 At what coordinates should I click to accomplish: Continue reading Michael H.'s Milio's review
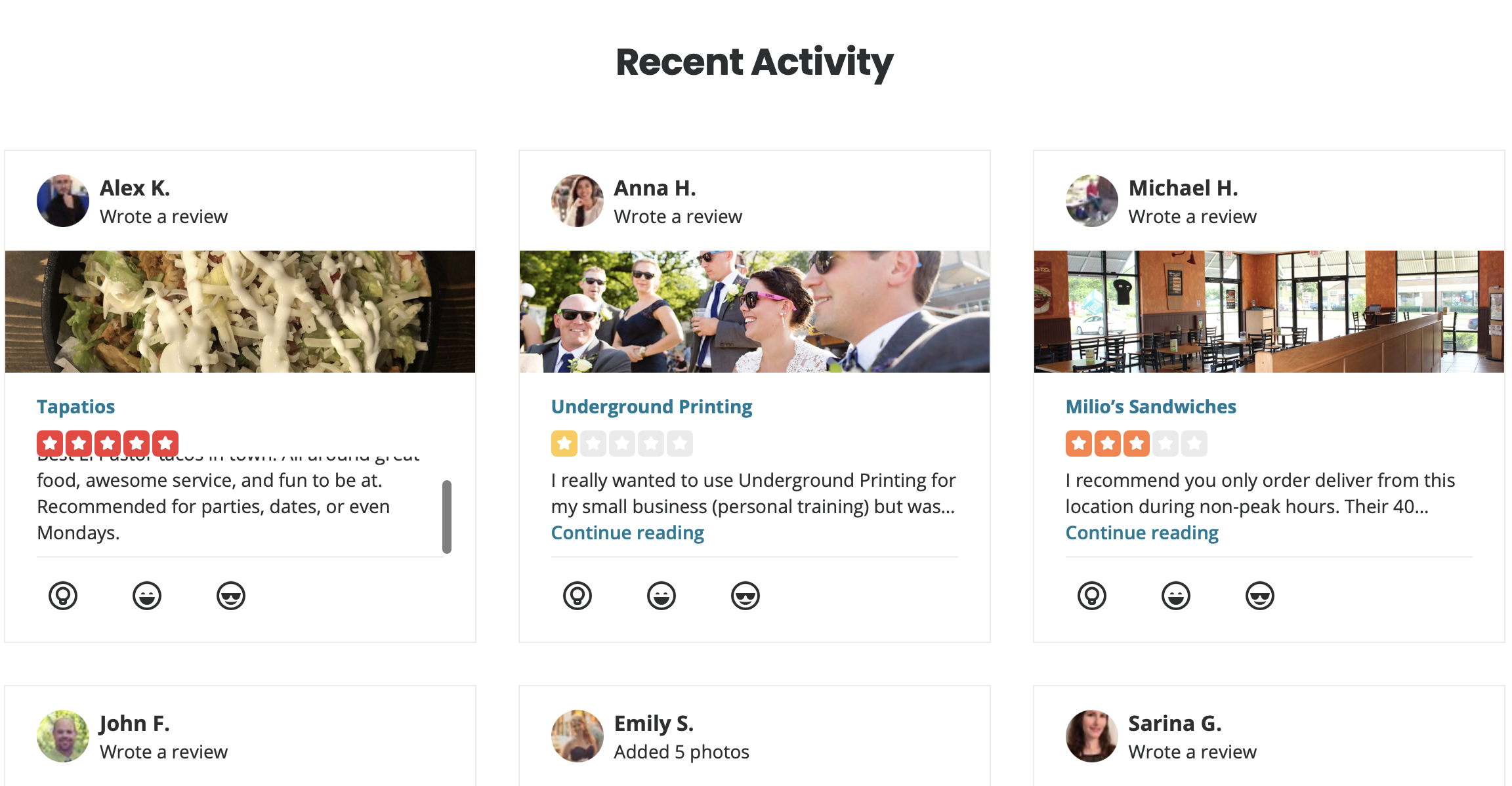pos(1142,533)
